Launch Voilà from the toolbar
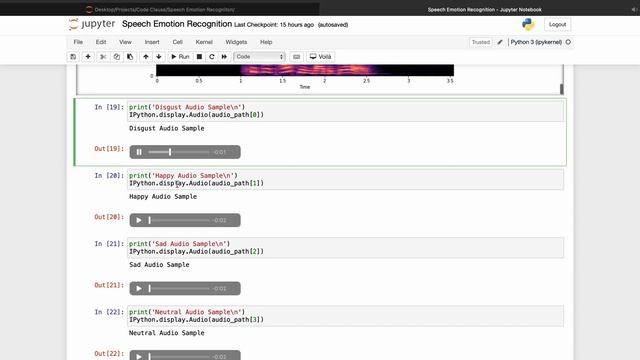 click(x=321, y=57)
